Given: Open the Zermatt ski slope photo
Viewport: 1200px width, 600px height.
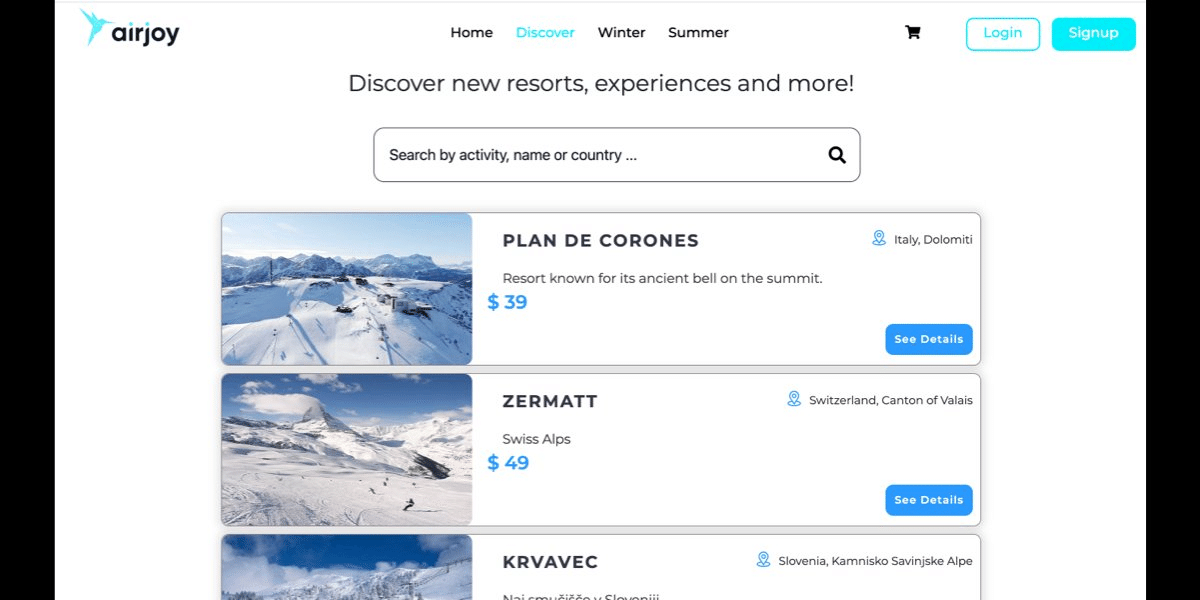Looking at the screenshot, I should (347, 450).
